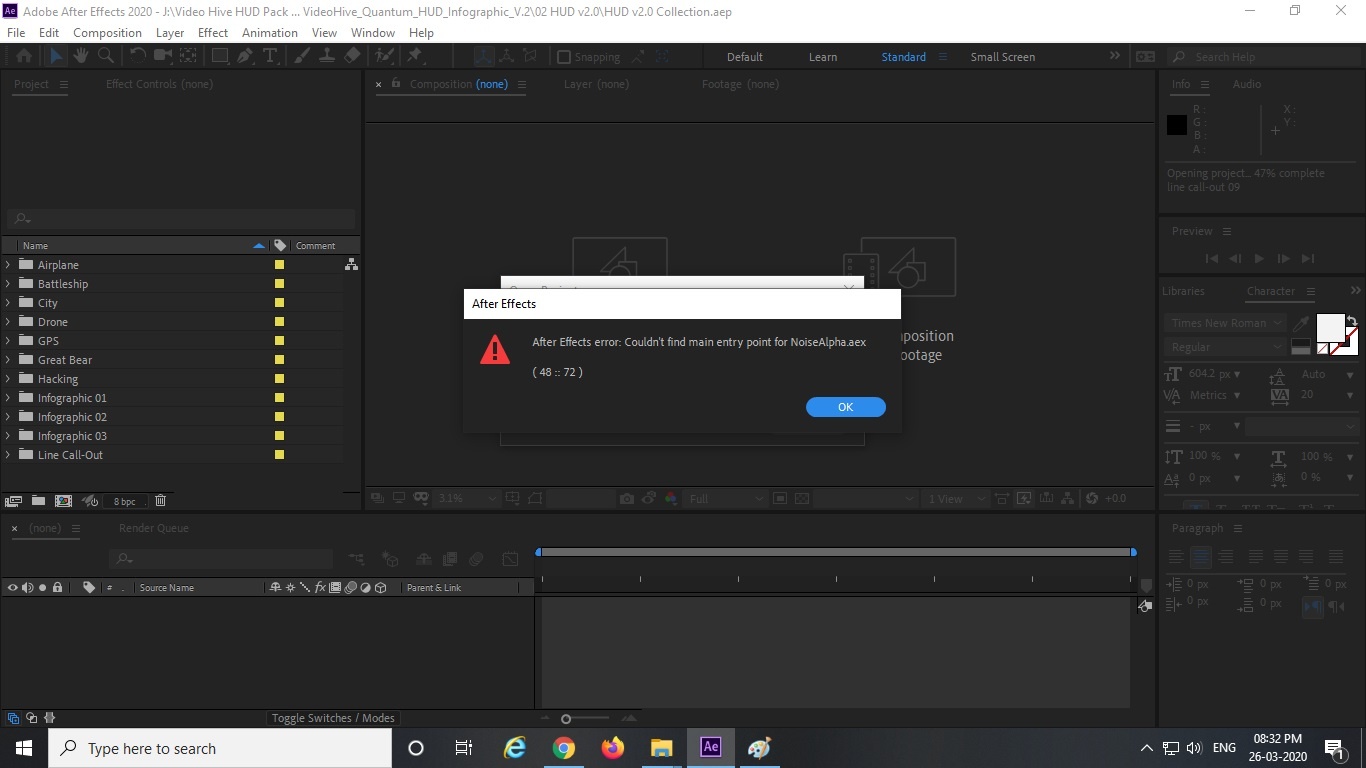Click the Play button in Preview panel

click(1259, 259)
